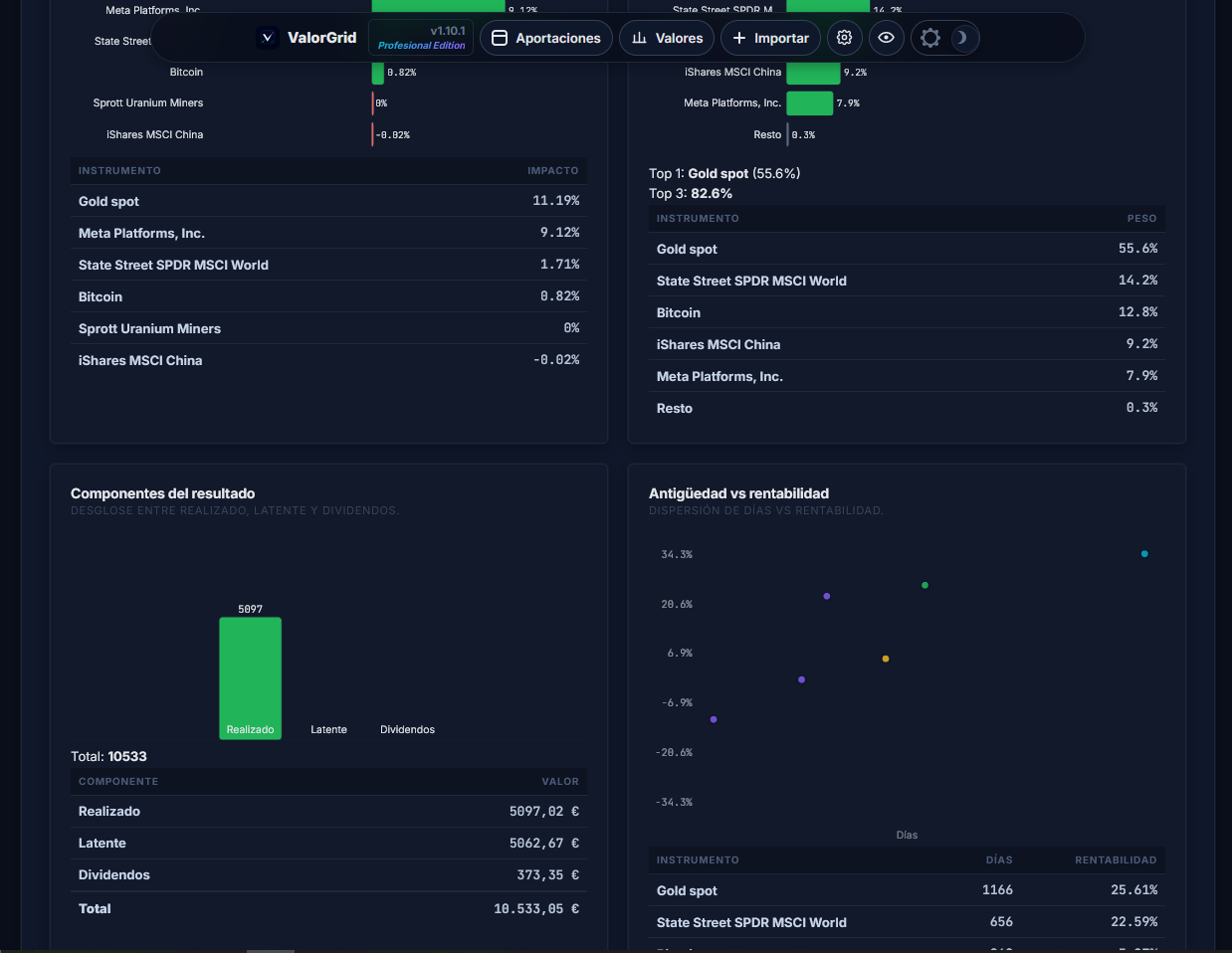The height and width of the screenshot is (953, 1232).
Task: Click State Street SPDR row with 14.2% weight
Action: 907,281
